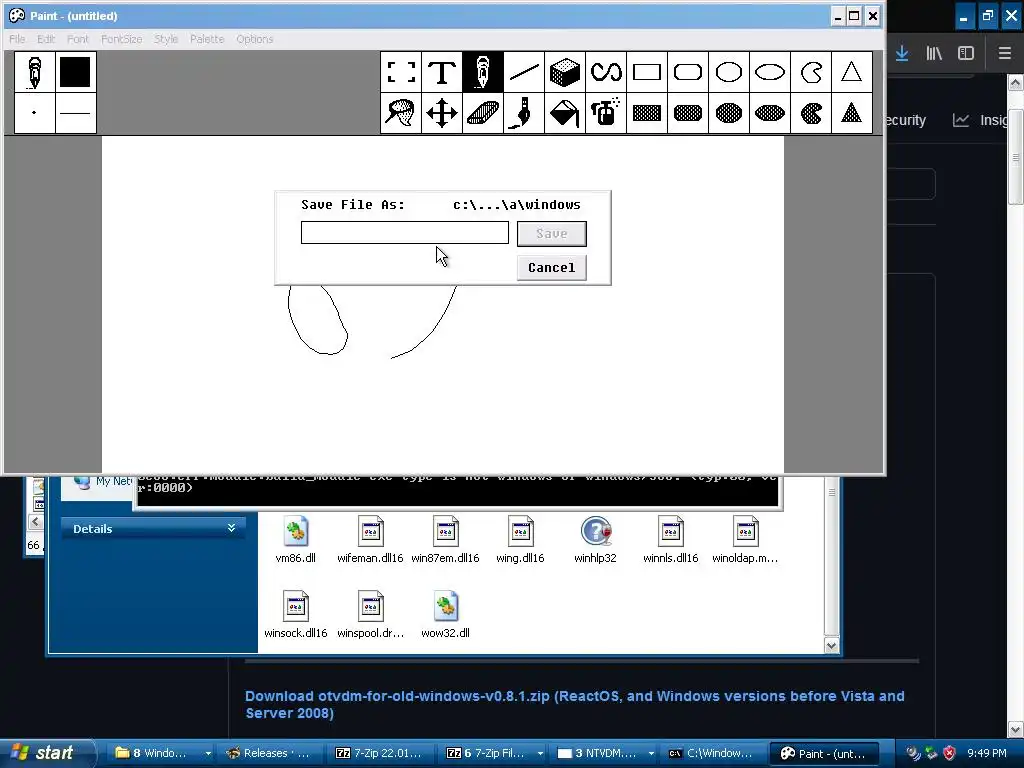1024x768 pixels.
Task: Select the Filled Freeform shape tool
Action: coord(811,113)
